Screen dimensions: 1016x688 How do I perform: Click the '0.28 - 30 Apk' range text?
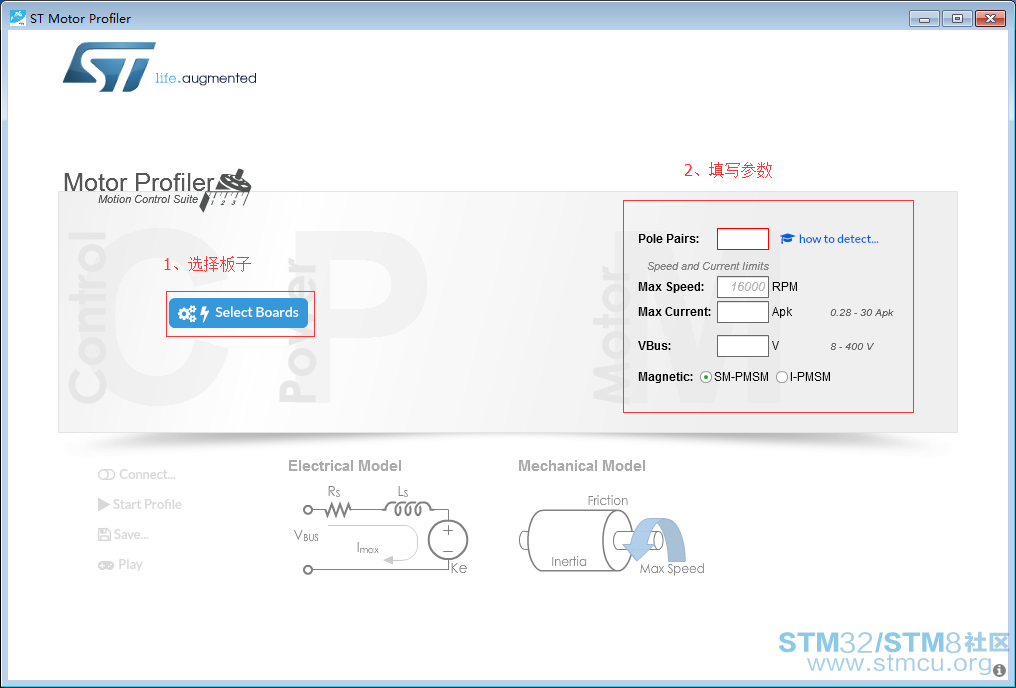(x=862, y=313)
